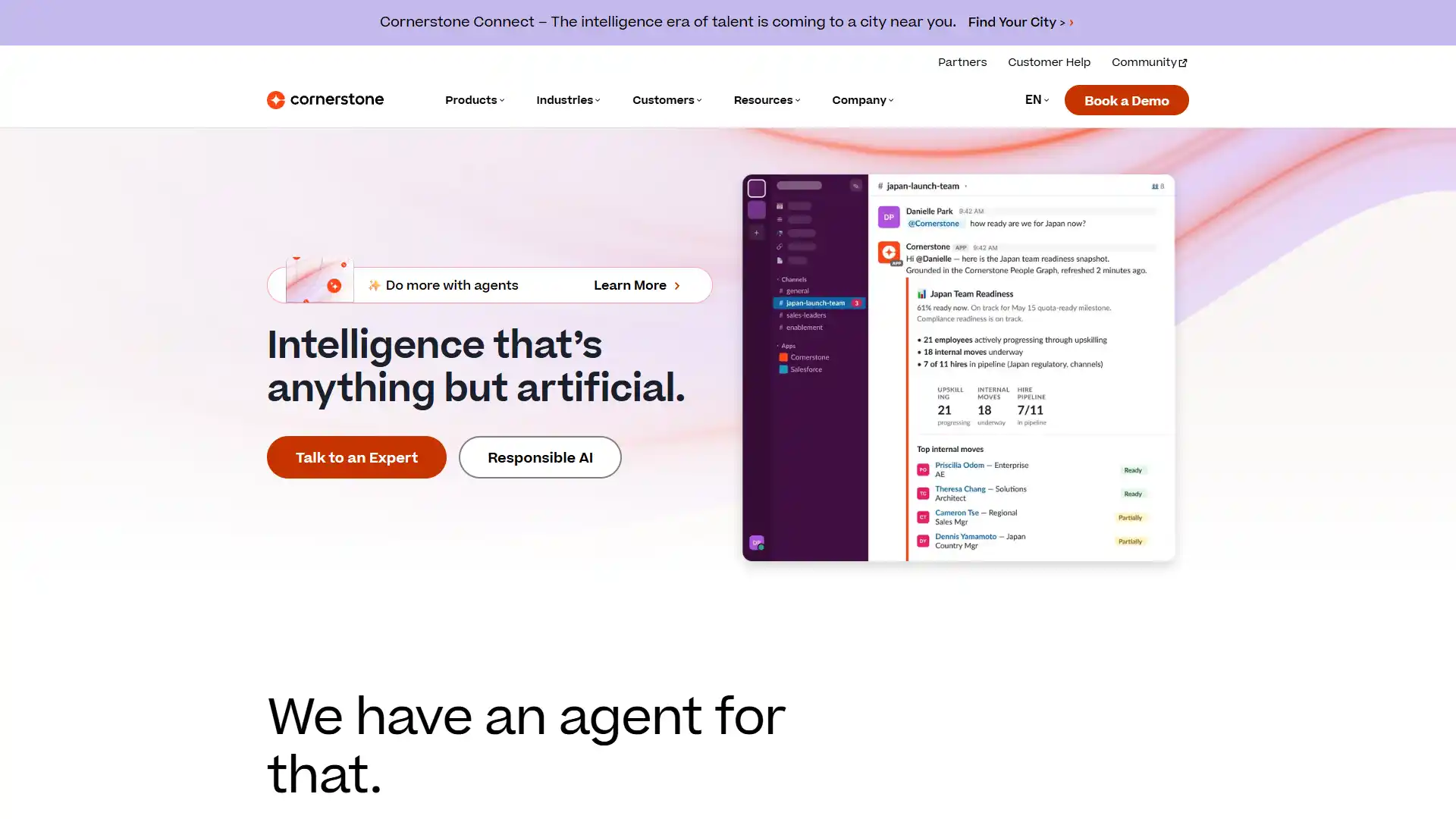The width and height of the screenshot is (1456, 819).
Task: Open the EN language selector
Action: pyautogui.click(x=1037, y=100)
